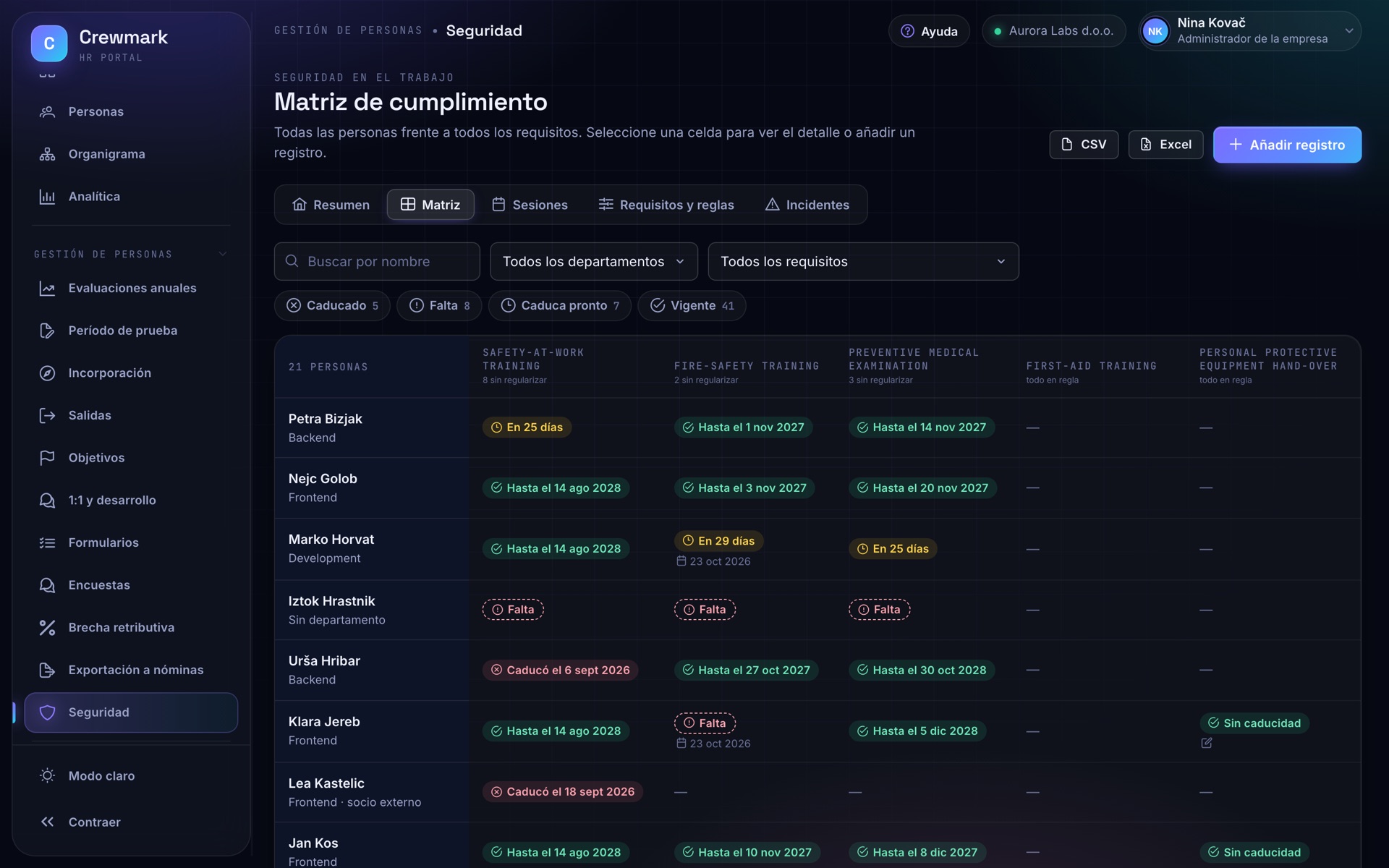
Task: Open the Incidentes tab
Action: coord(807,205)
